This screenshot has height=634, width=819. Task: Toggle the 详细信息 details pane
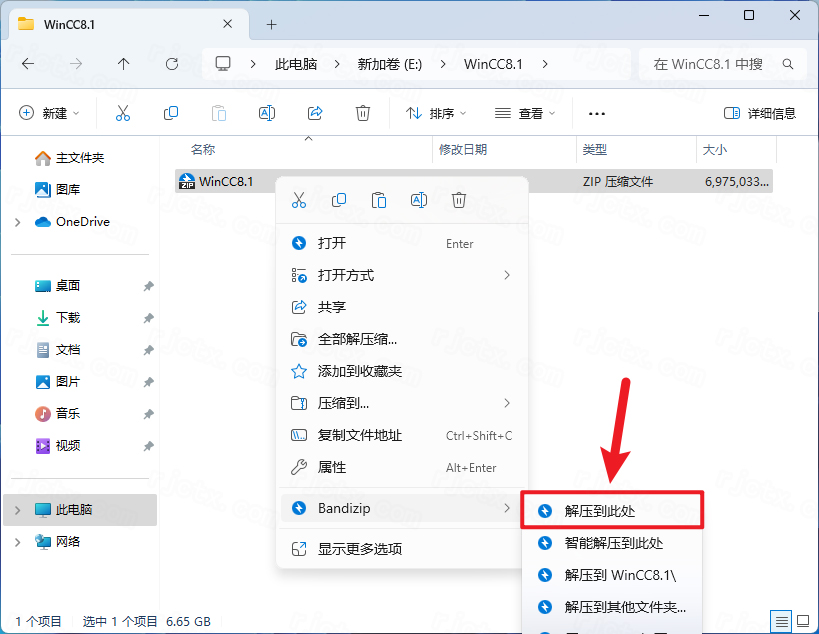[x=760, y=114]
